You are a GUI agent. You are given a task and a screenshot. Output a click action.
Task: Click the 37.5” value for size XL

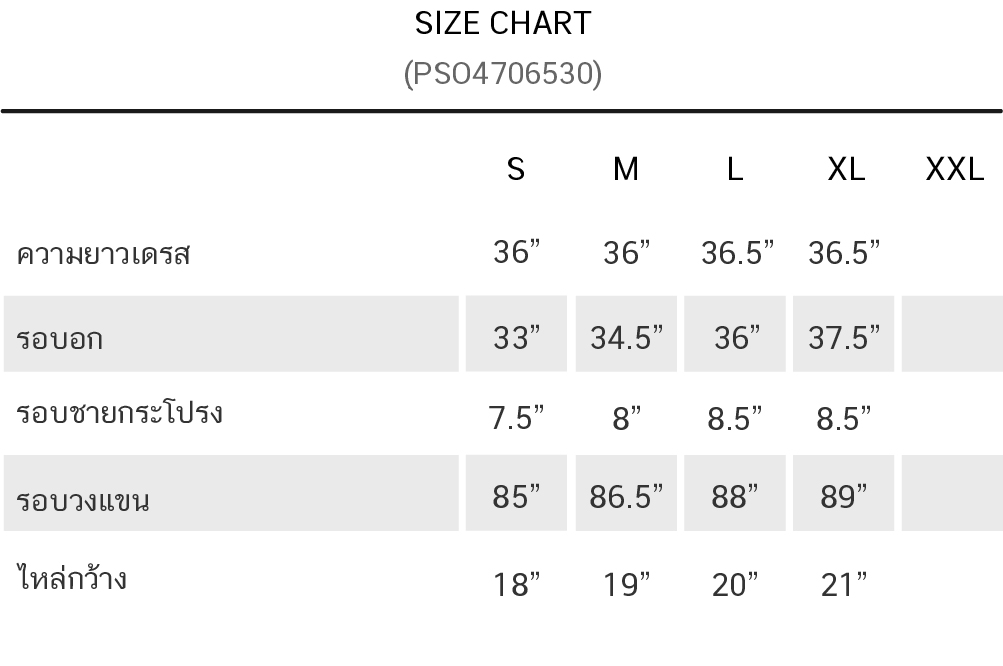[844, 338]
